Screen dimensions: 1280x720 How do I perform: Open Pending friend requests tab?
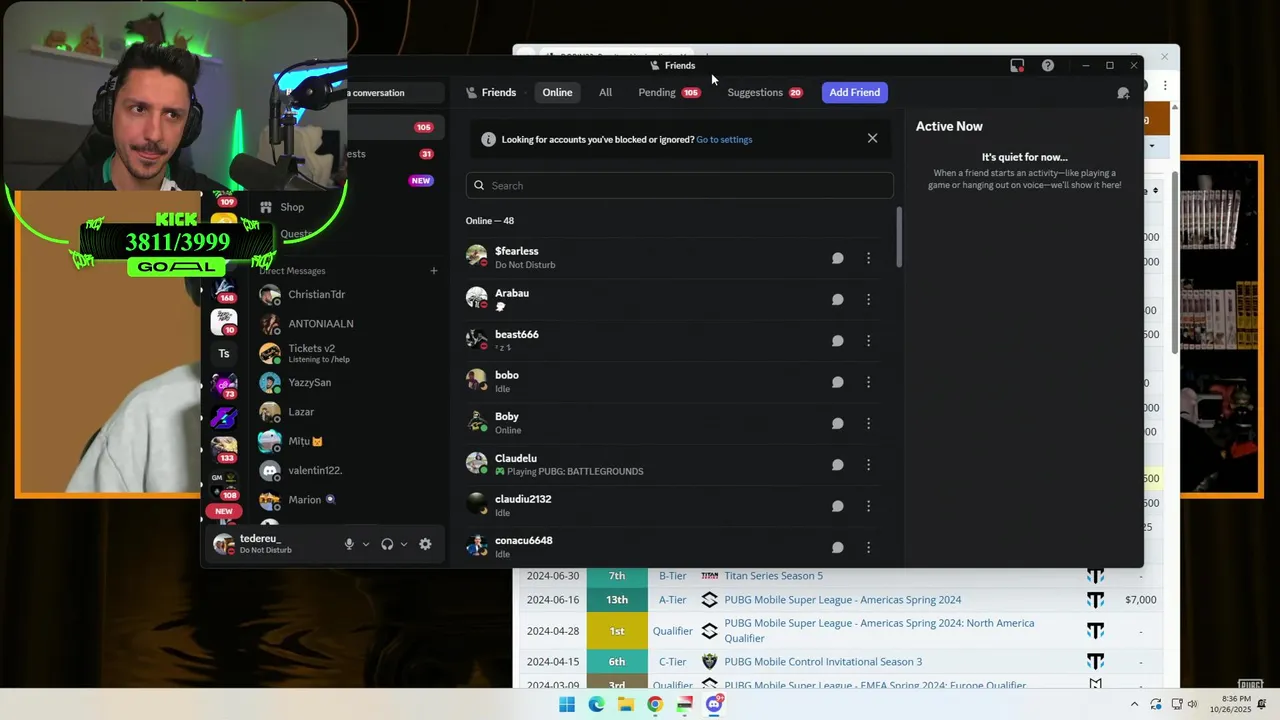pos(668,92)
